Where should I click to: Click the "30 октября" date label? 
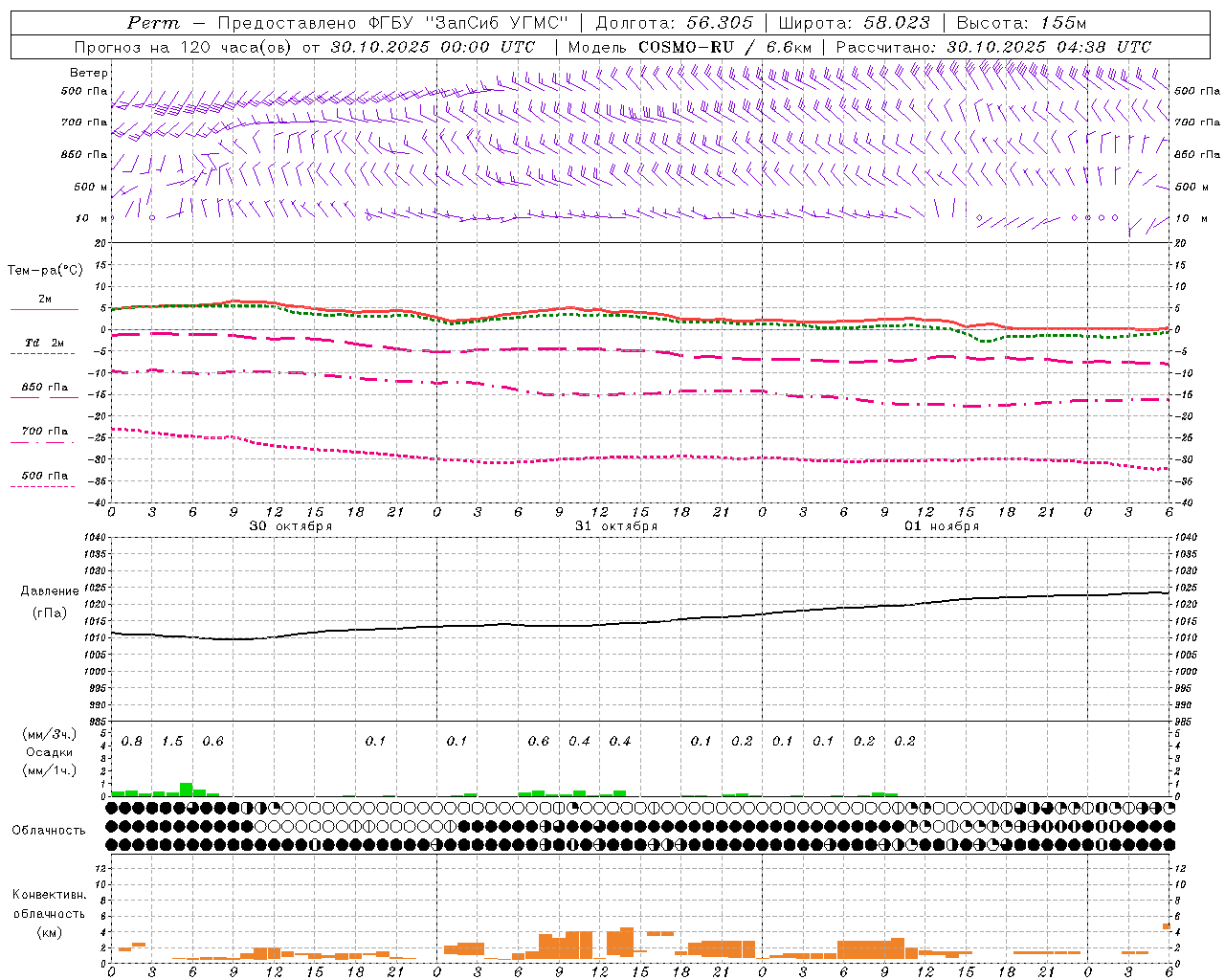pyautogui.click(x=291, y=526)
